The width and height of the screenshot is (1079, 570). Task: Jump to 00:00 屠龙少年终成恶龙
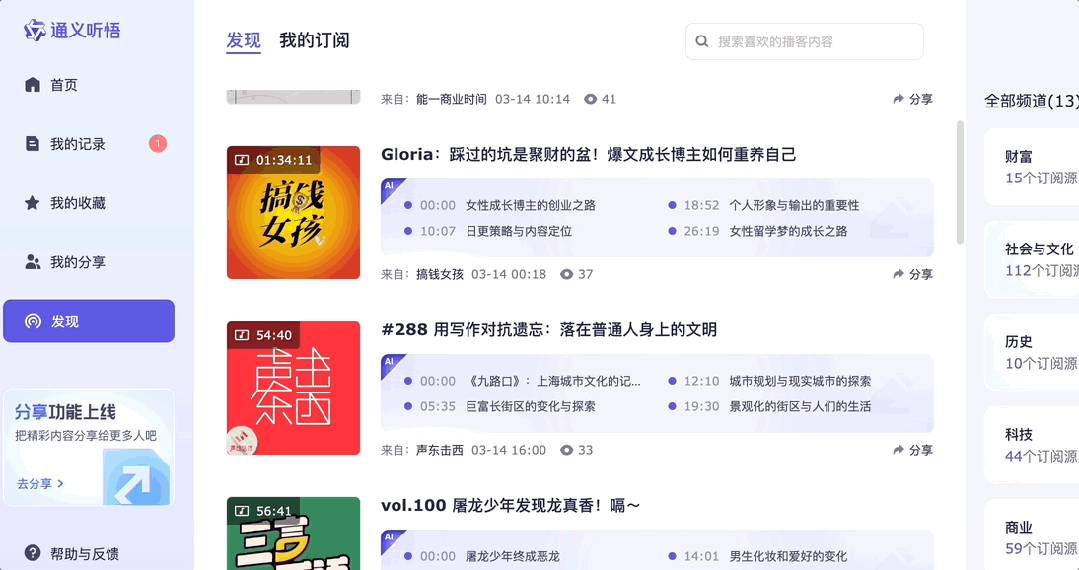pos(482,556)
